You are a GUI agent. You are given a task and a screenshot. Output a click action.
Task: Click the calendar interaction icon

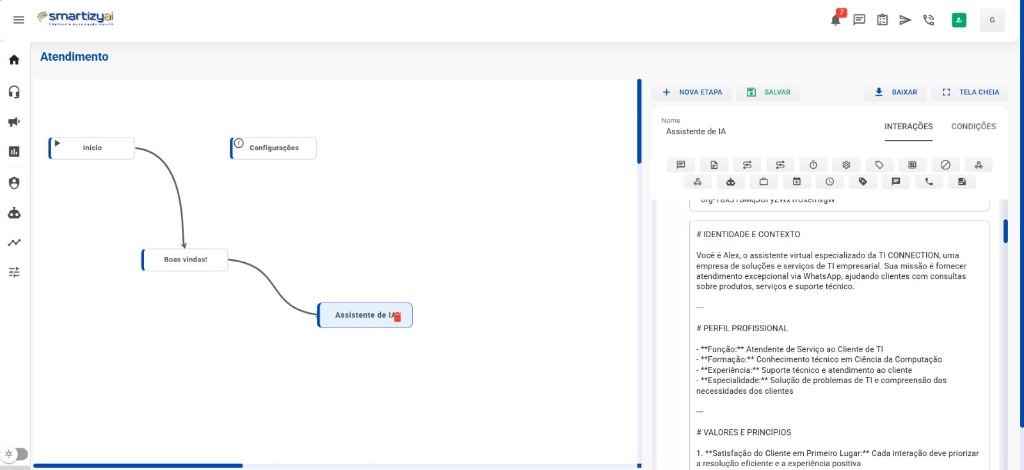tap(797, 182)
